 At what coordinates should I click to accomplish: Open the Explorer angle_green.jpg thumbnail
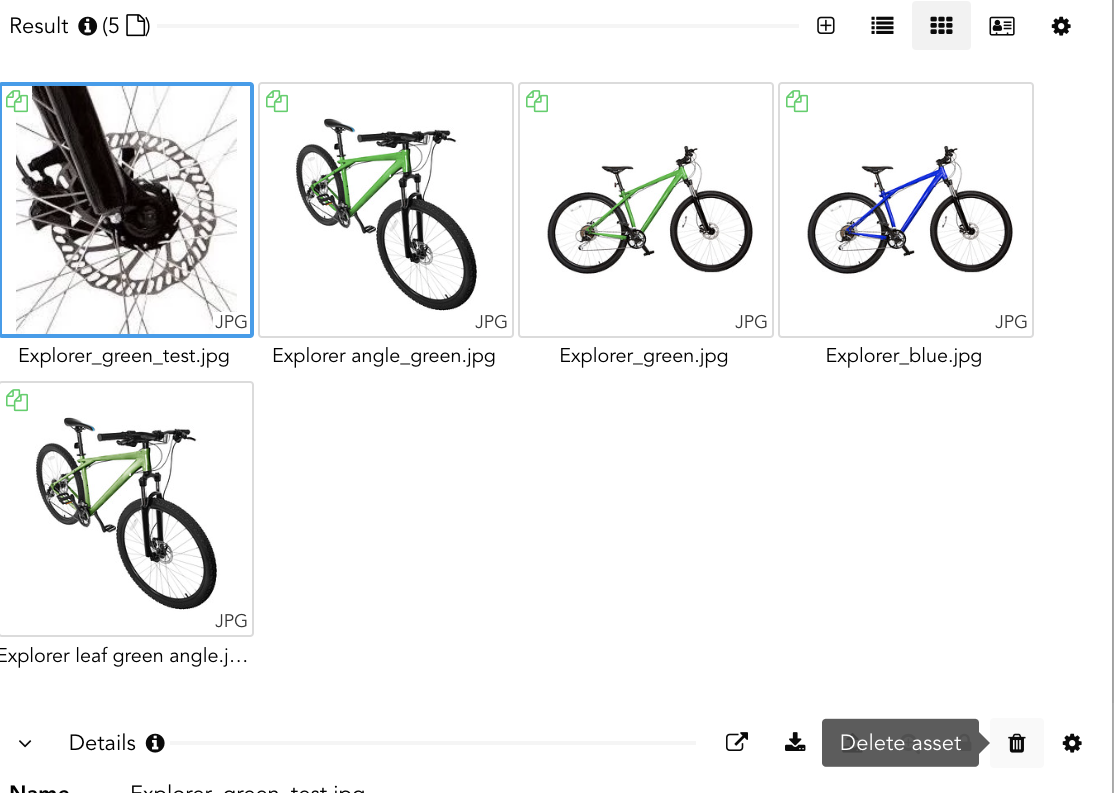point(385,209)
